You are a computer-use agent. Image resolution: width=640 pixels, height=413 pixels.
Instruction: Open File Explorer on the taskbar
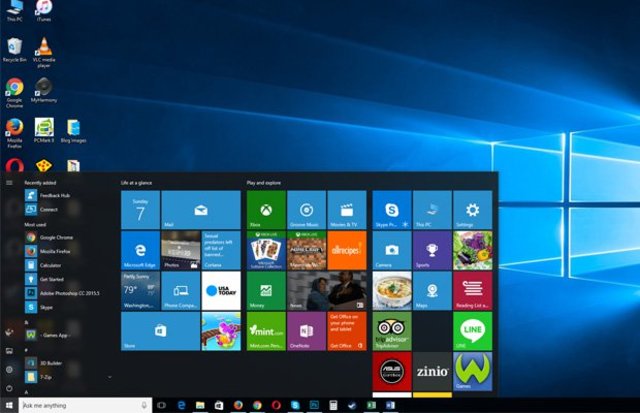200,405
